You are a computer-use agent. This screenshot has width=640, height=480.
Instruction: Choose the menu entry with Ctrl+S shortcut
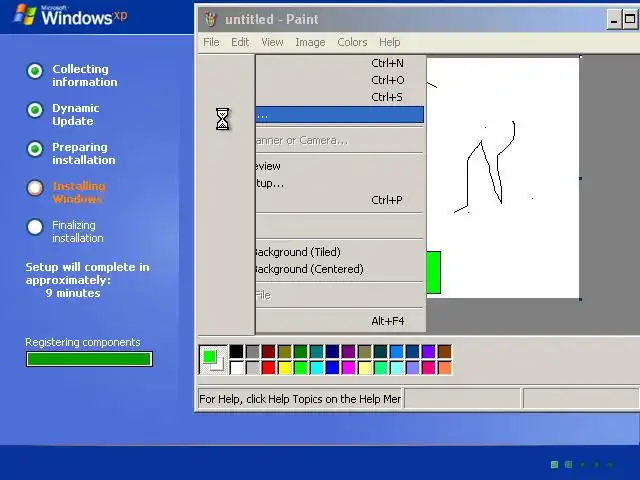[x=340, y=97]
